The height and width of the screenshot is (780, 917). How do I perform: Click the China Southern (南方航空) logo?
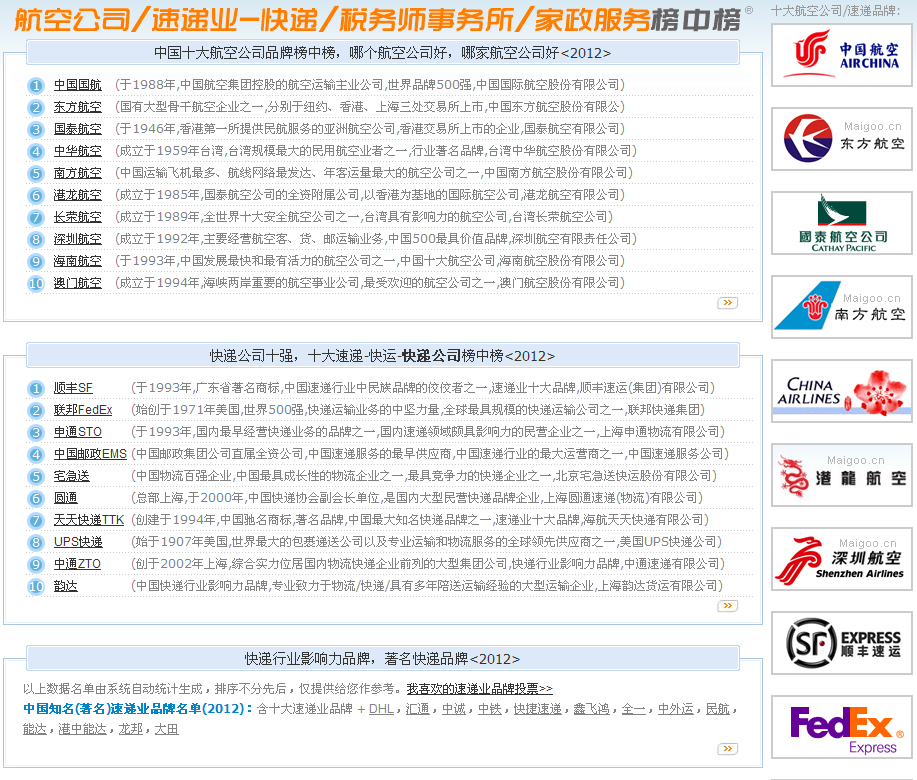[x=841, y=307]
